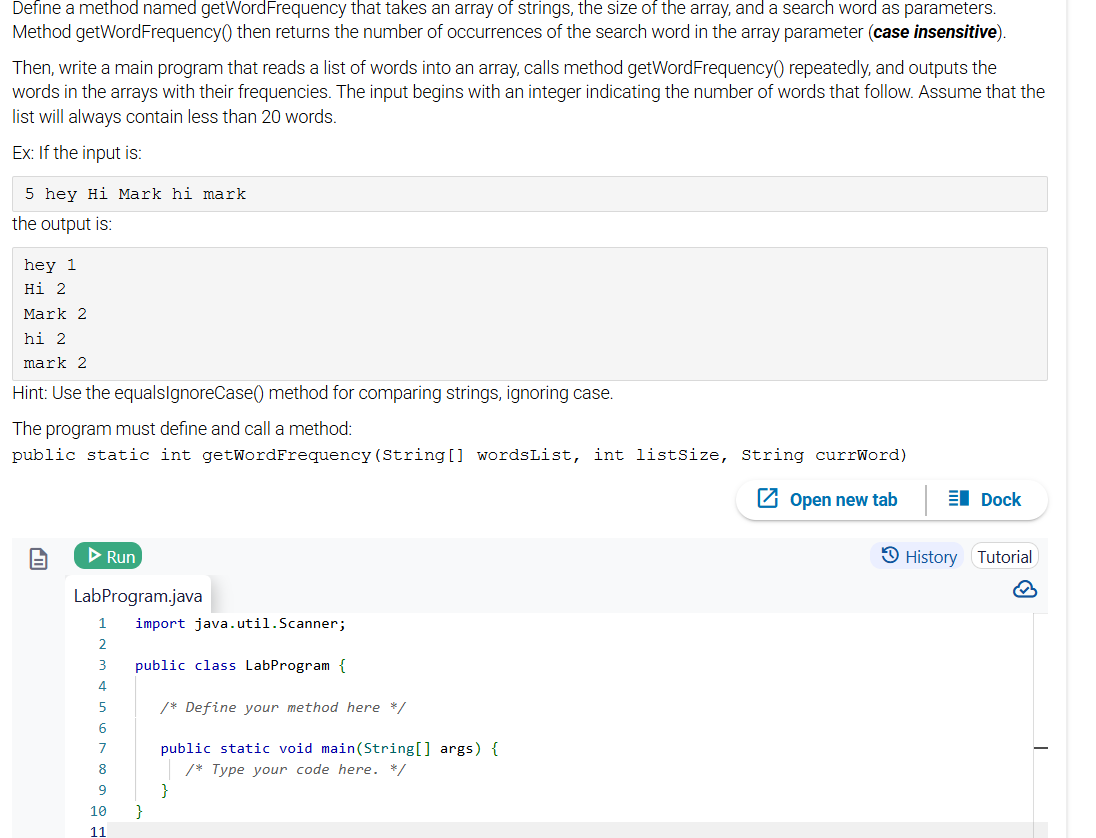Open the coding Tutorial
Viewport: 1096px width, 838px height.
pos(1004,556)
